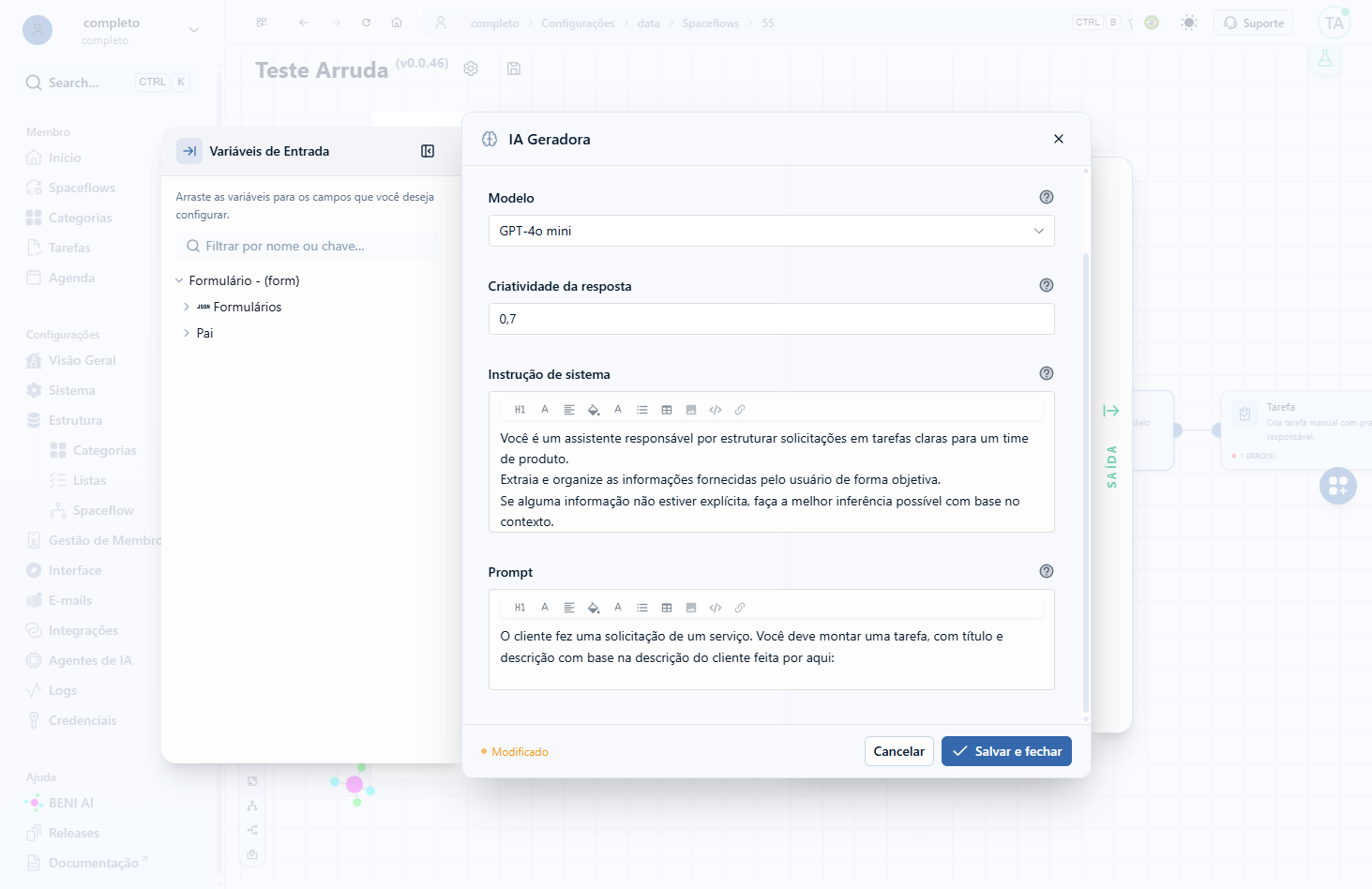The height and width of the screenshot is (889, 1372).
Task: Insert bullet list in Instrução de sistema toolbar
Action: click(x=642, y=410)
